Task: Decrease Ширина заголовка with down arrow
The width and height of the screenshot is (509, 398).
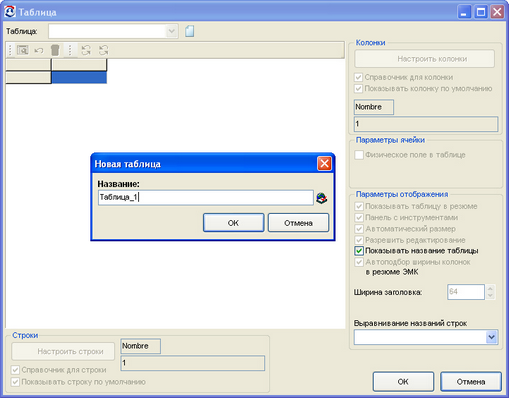Action: click(x=490, y=296)
